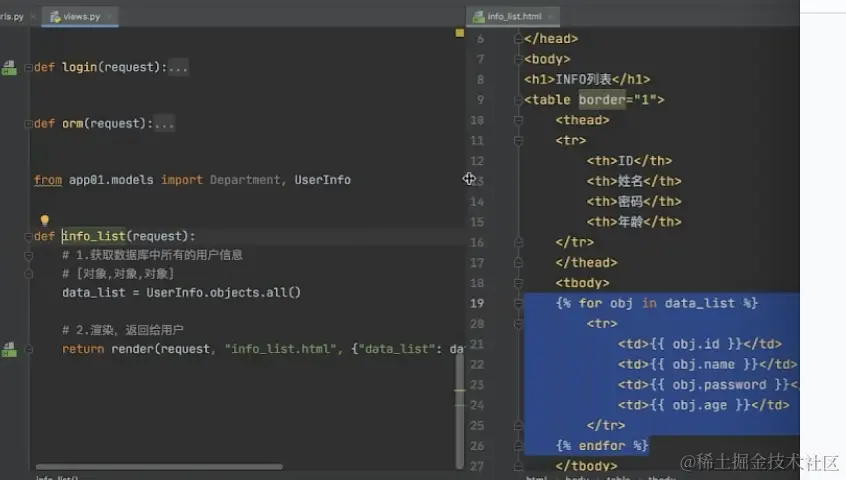The image size is (846, 480).
Task: Click the '<th>姓名</th>' line
Action: [634, 181]
